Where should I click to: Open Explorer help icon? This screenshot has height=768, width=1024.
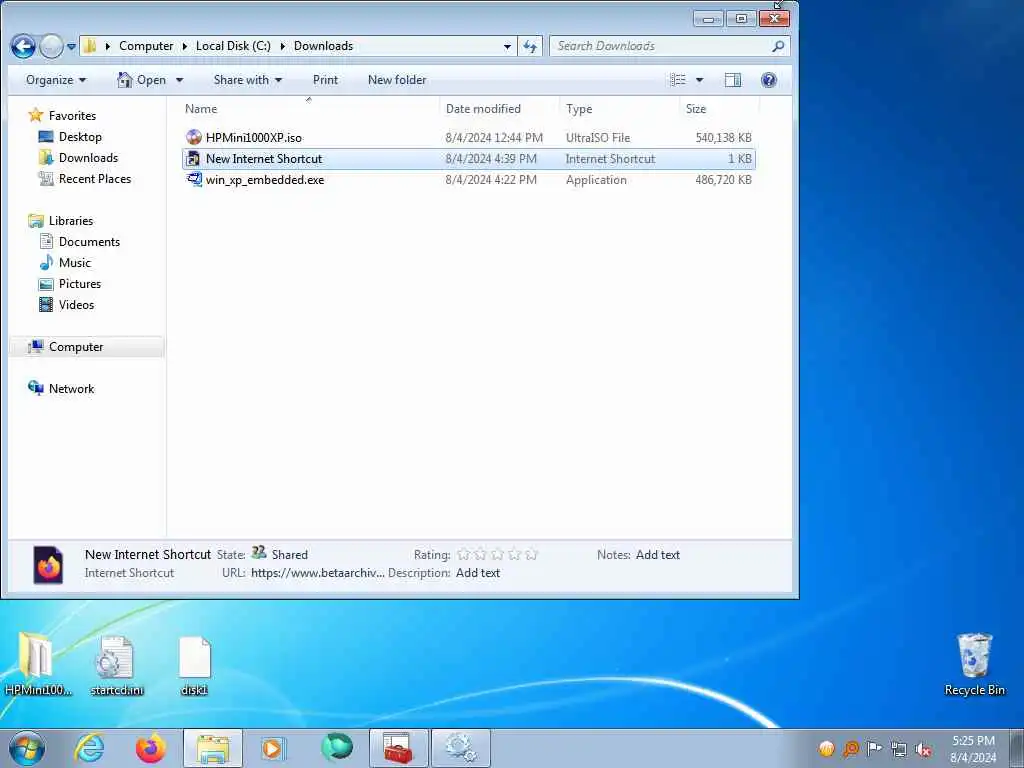coord(769,80)
